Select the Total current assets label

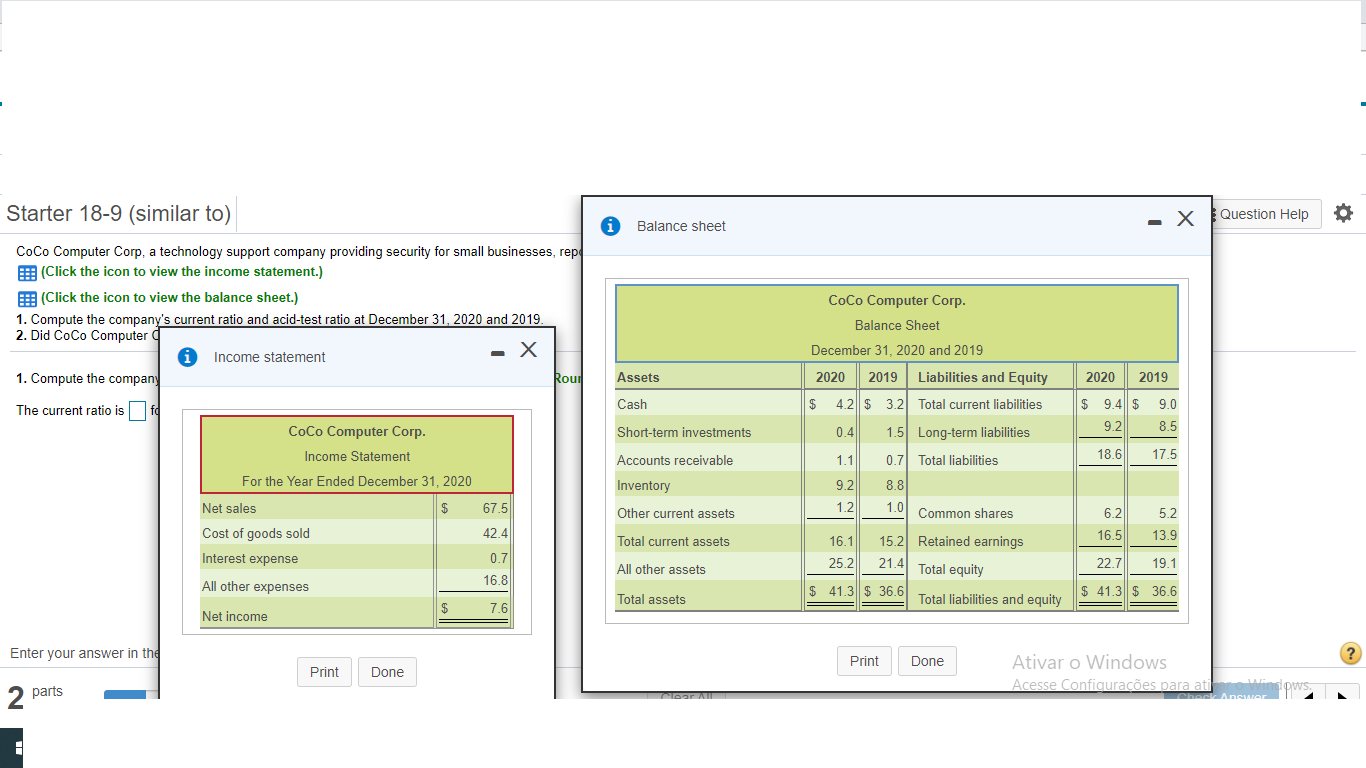[673, 541]
